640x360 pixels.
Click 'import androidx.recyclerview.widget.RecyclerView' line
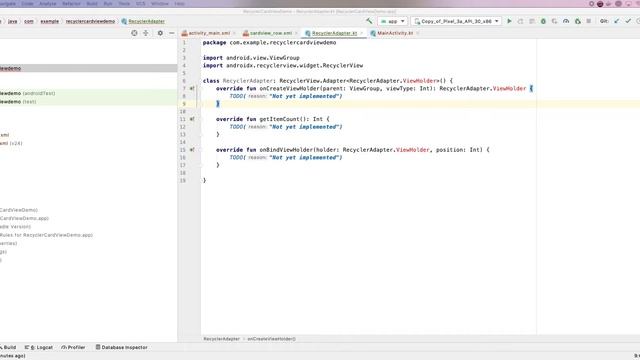point(283,65)
